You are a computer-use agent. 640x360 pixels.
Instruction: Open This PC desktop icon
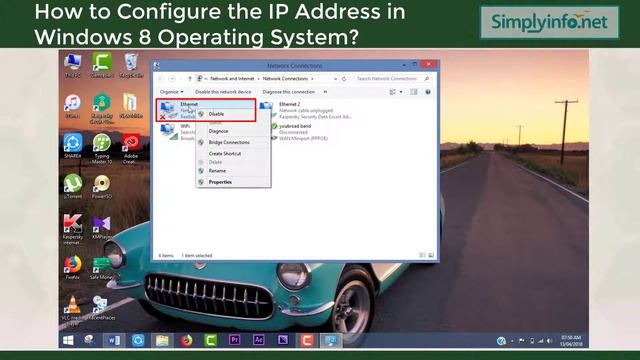pos(73,65)
